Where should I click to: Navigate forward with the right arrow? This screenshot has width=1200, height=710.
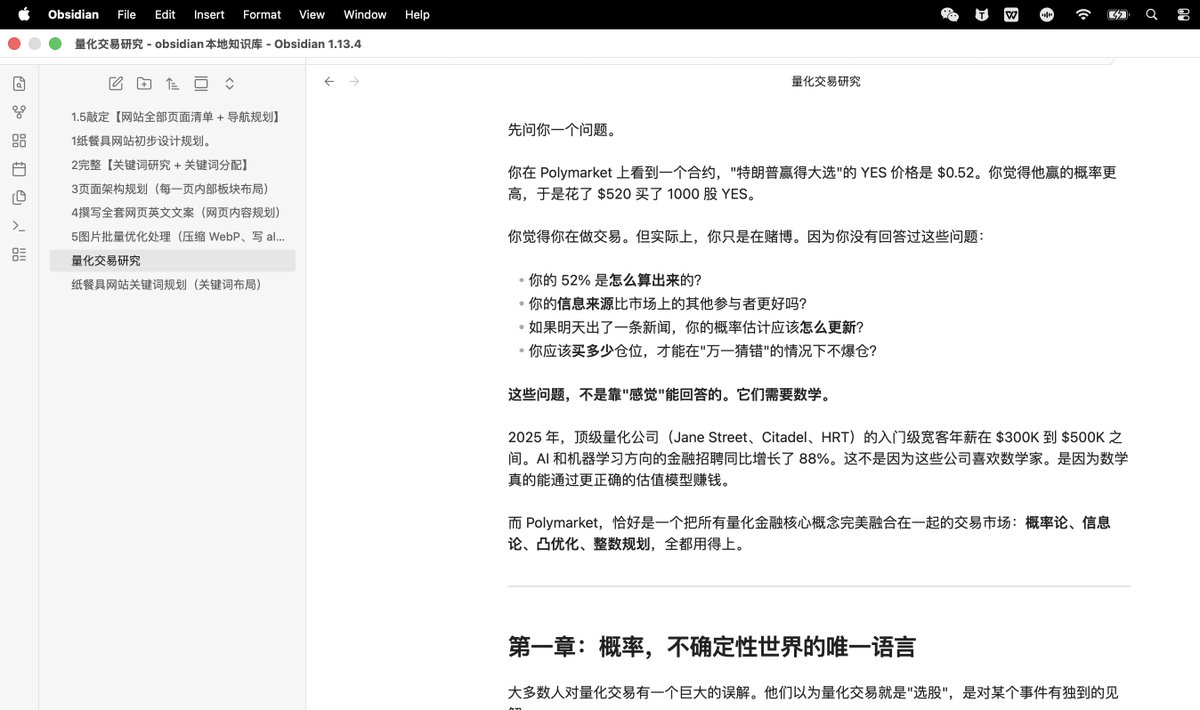point(354,82)
